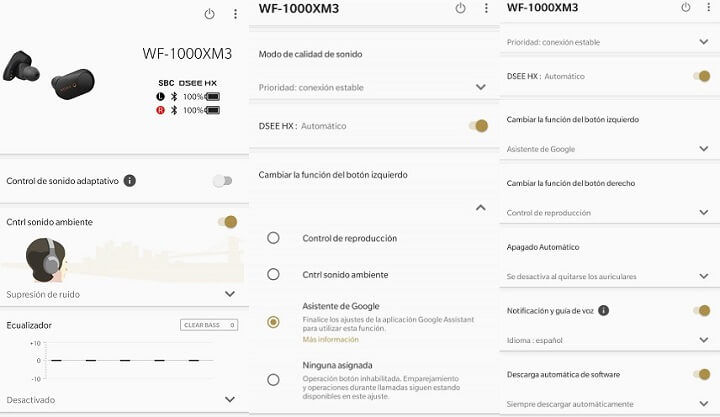Image resolution: width=720 pixels, height=417 pixels.
Task: Tap the WF-1000XM3 earbuds product image
Action: 49,73
